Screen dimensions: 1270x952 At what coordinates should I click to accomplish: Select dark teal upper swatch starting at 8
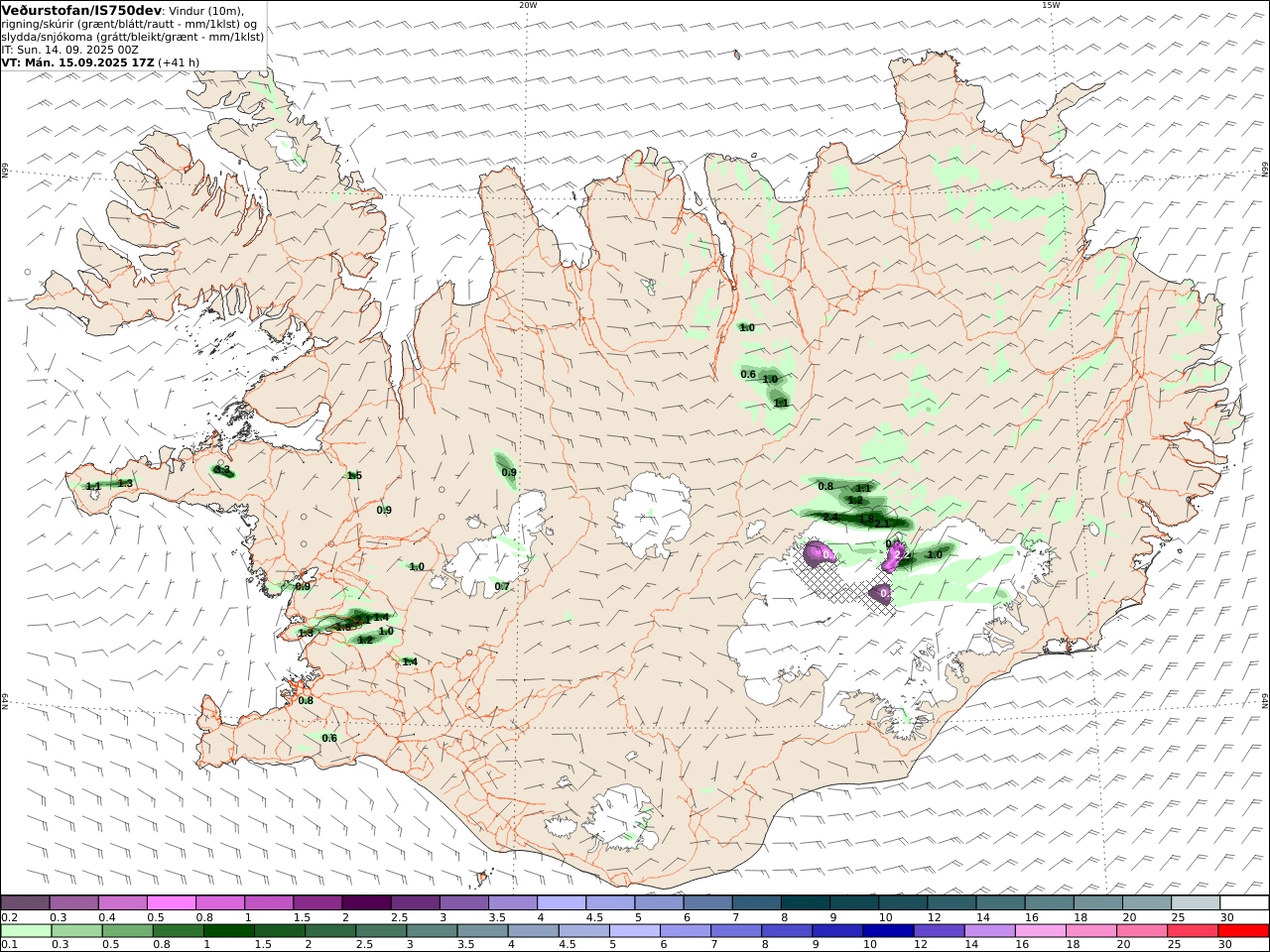(804, 902)
